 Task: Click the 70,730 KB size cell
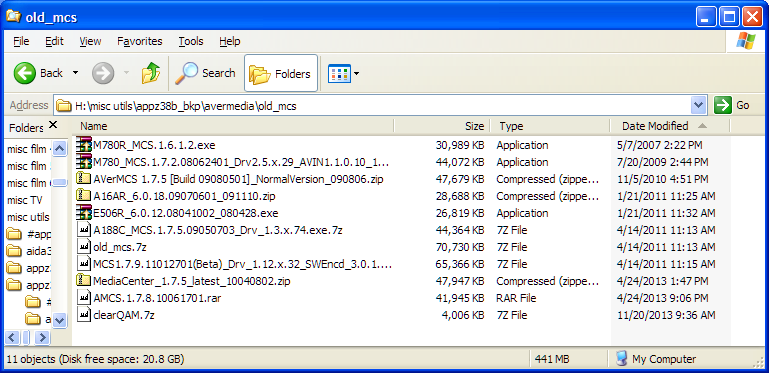460,247
